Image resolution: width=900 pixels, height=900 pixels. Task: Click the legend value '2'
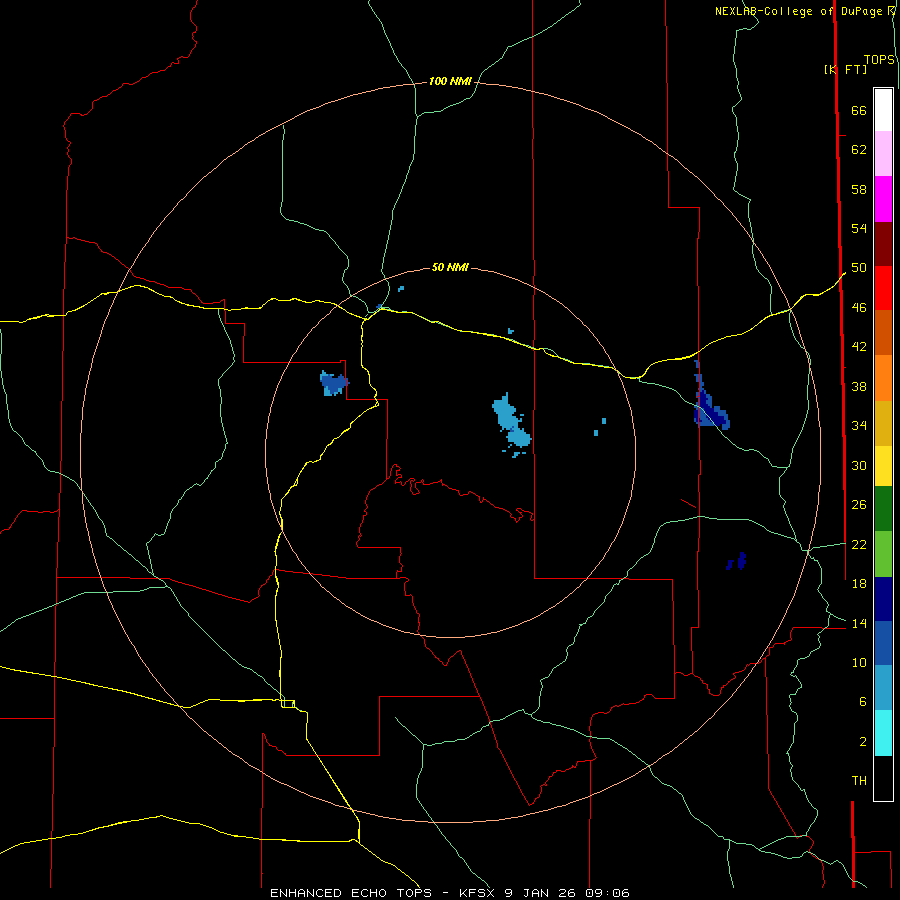click(x=863, y=741)
